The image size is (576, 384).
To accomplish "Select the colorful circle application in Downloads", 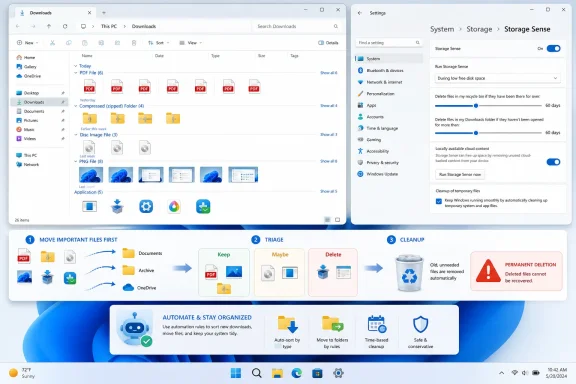I will (x=174, y=207).
